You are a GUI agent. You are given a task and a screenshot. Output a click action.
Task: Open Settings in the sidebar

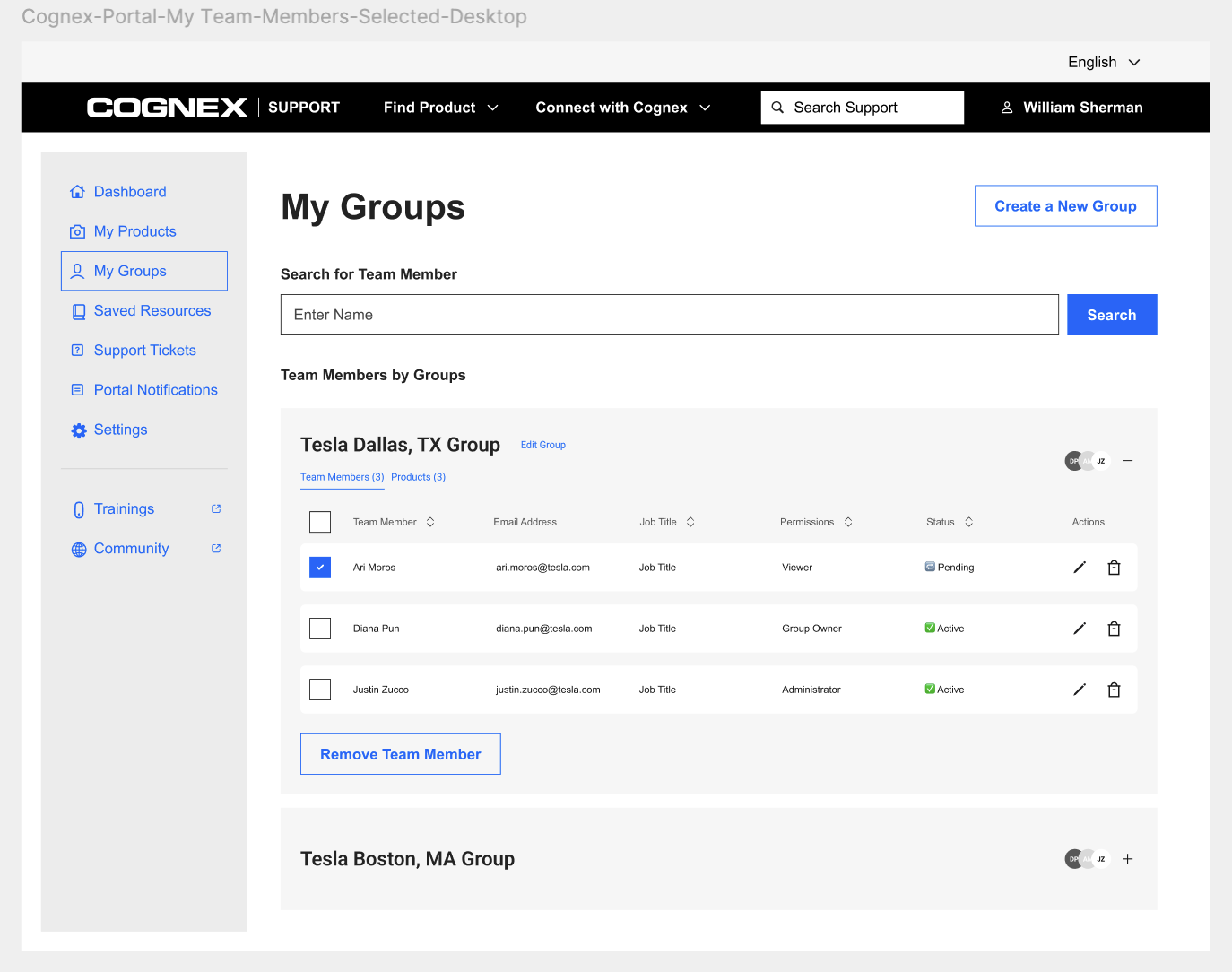(x=121, y=430)
